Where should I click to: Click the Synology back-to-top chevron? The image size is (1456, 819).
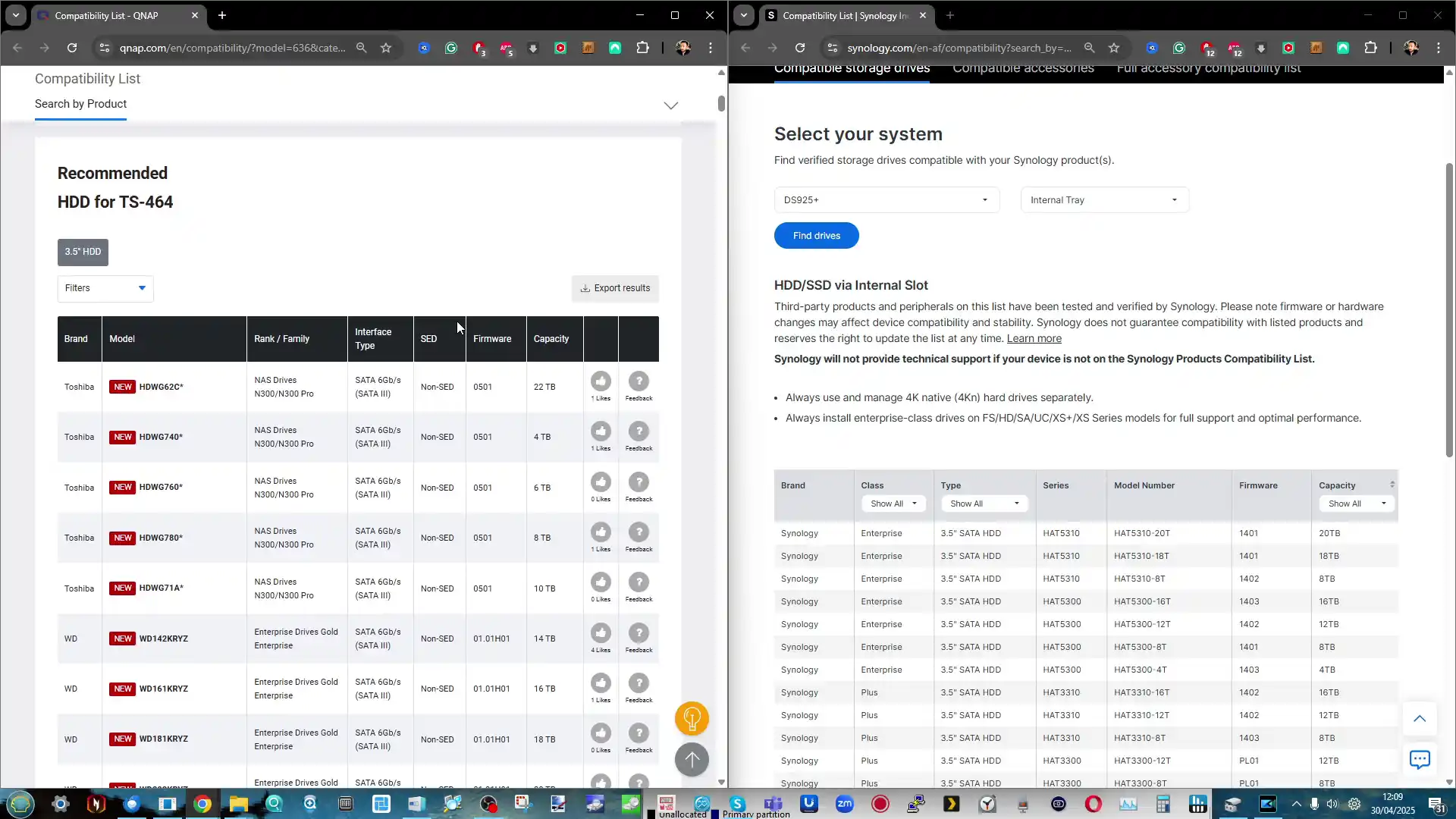(x=1419, y=718)
